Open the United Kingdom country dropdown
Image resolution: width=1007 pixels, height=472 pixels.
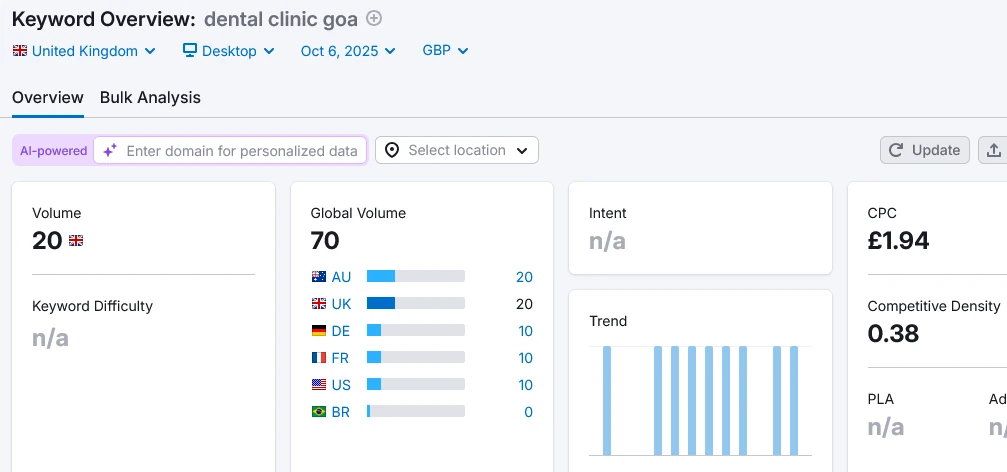84,51
